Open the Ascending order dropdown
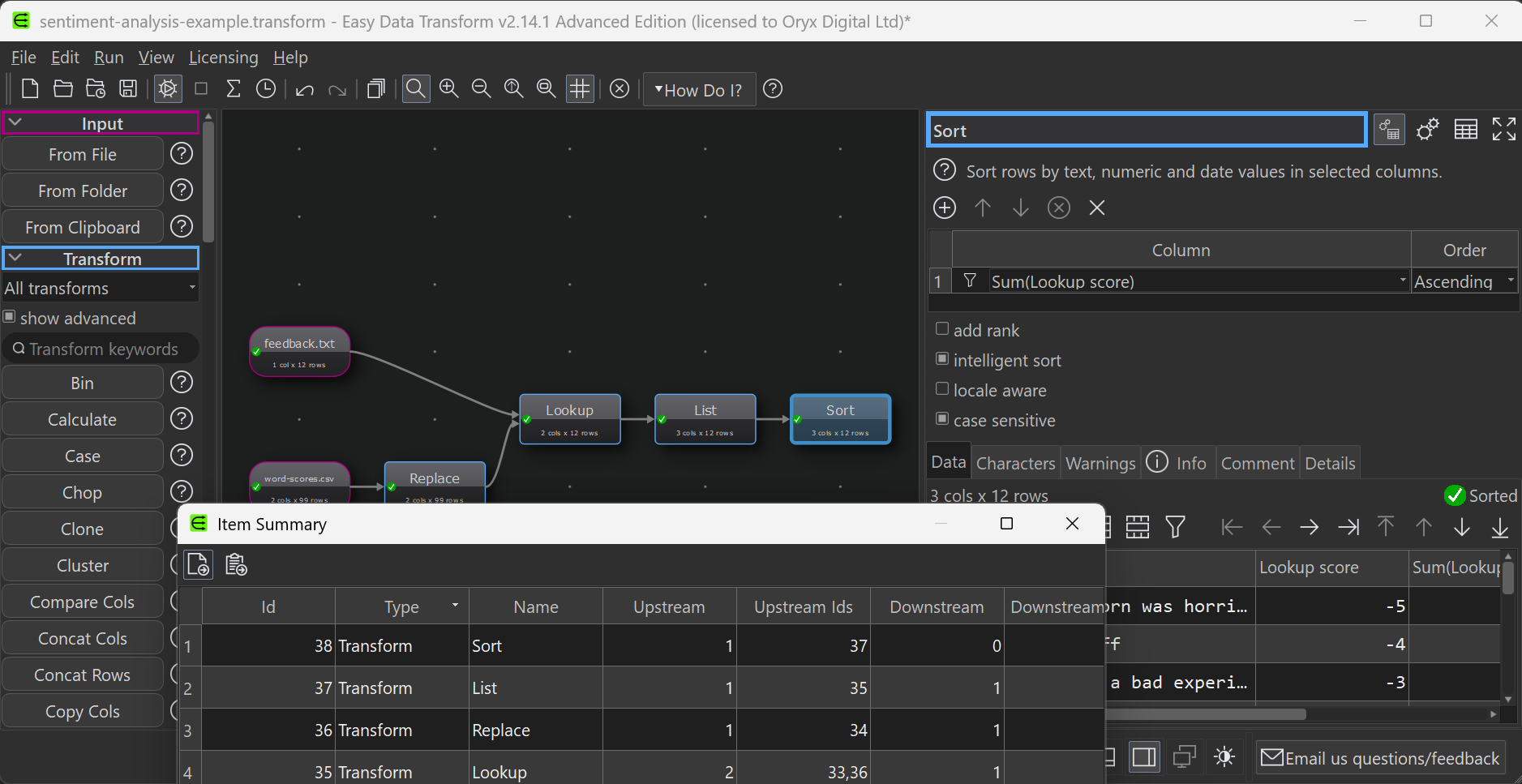This screenshot has height=784, width=1522. (x=1464, y=281)
